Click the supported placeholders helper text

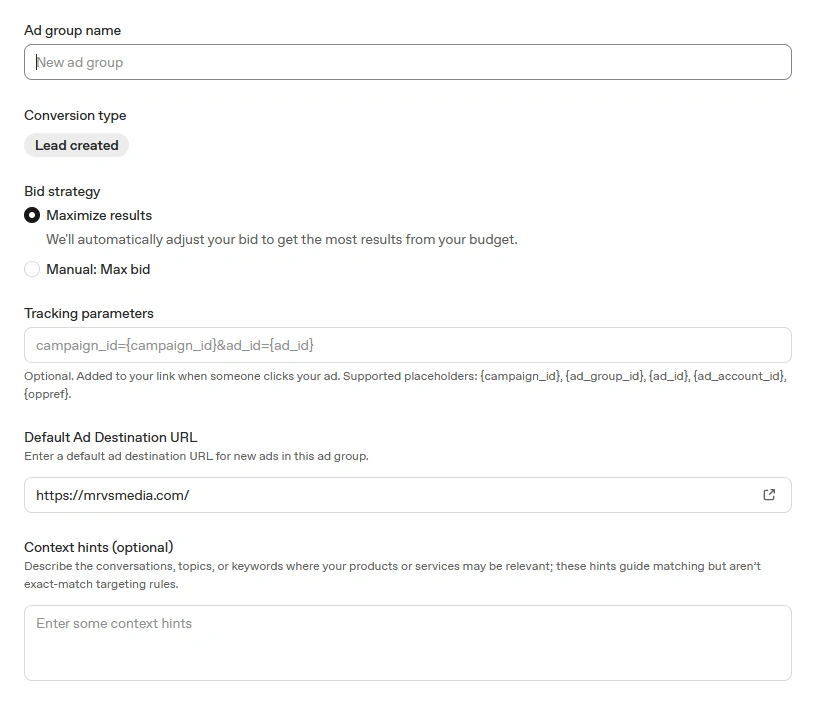tap(405, 385)
